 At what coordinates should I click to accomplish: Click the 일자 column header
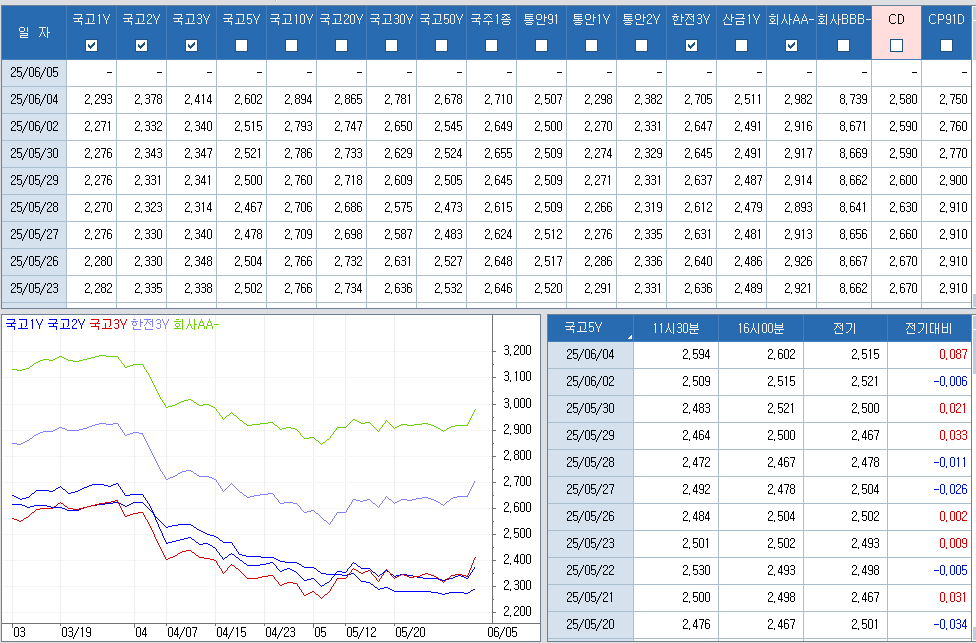(33, 30)
